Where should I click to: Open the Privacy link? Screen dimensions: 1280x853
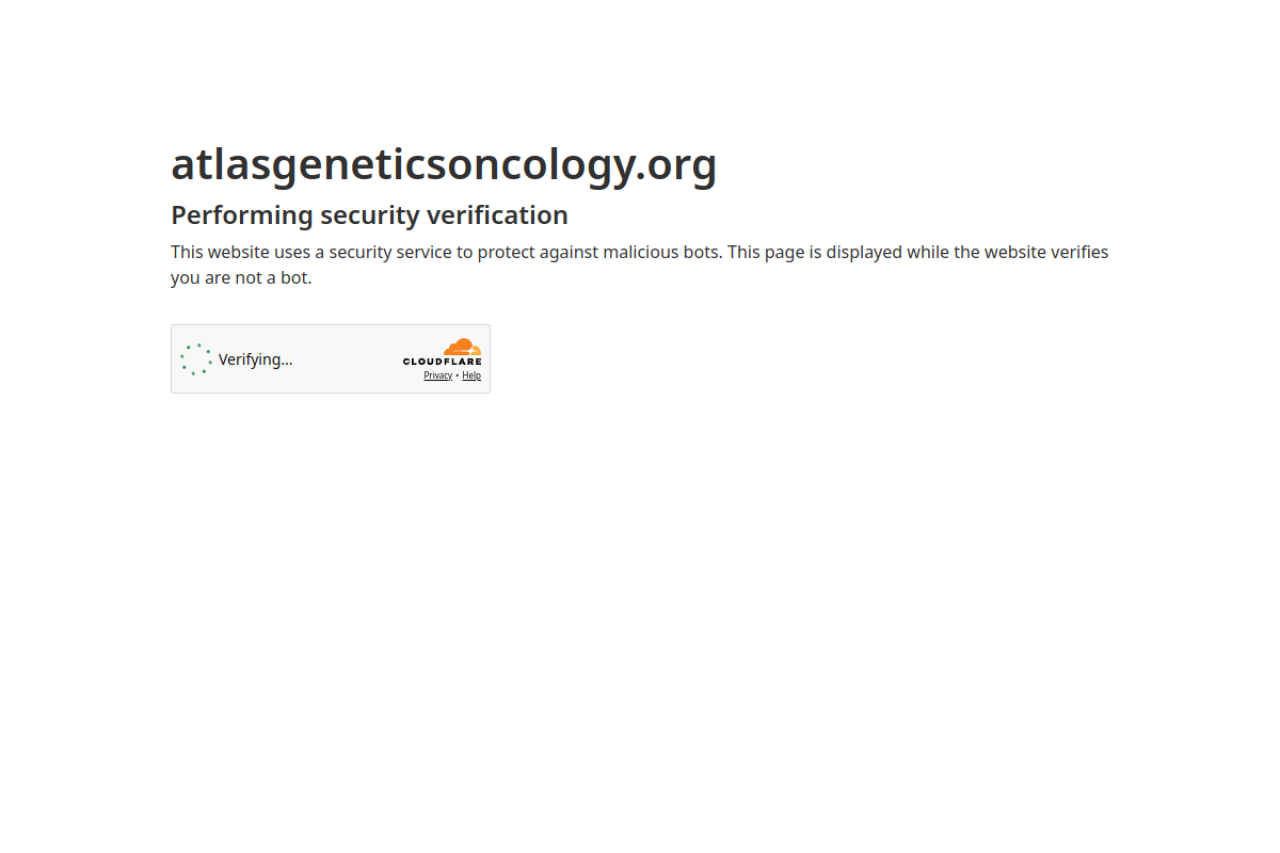(438, 376)
